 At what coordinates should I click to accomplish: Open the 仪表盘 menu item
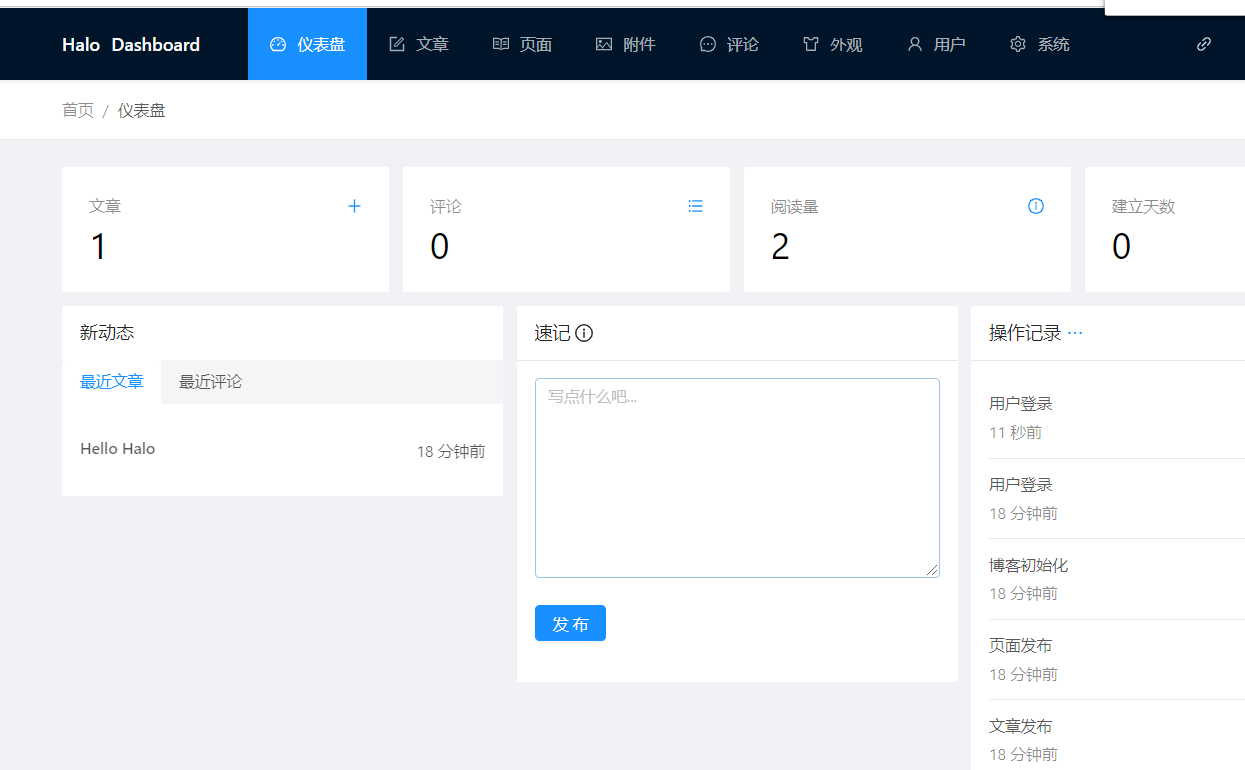[x=307, y=44]
